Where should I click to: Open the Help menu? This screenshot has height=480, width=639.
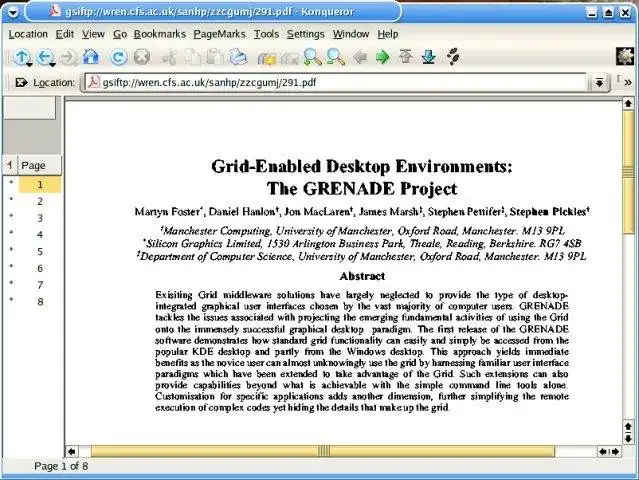coord(388,34)
